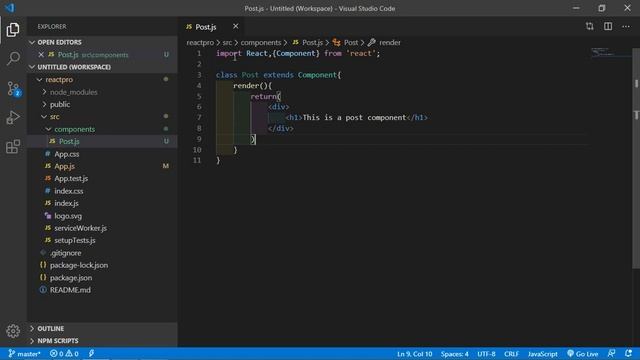
Task: Click reactpro breadcrumb segment
Action: click(x=200, y=42)
